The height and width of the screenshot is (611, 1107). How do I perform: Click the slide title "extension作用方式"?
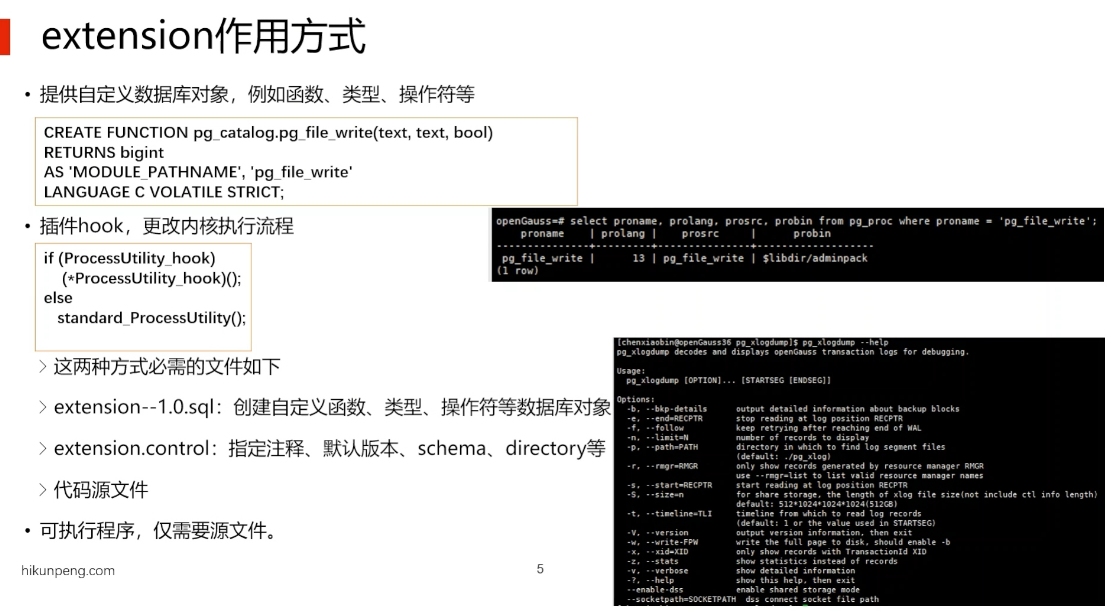203,37
